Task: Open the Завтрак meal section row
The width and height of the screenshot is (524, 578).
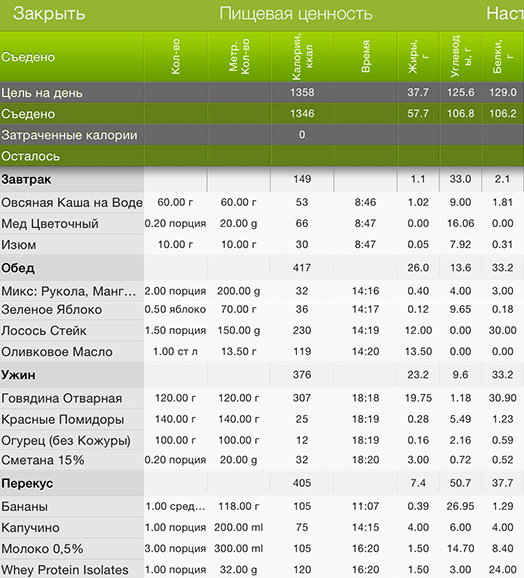Action: click(262, 180)
